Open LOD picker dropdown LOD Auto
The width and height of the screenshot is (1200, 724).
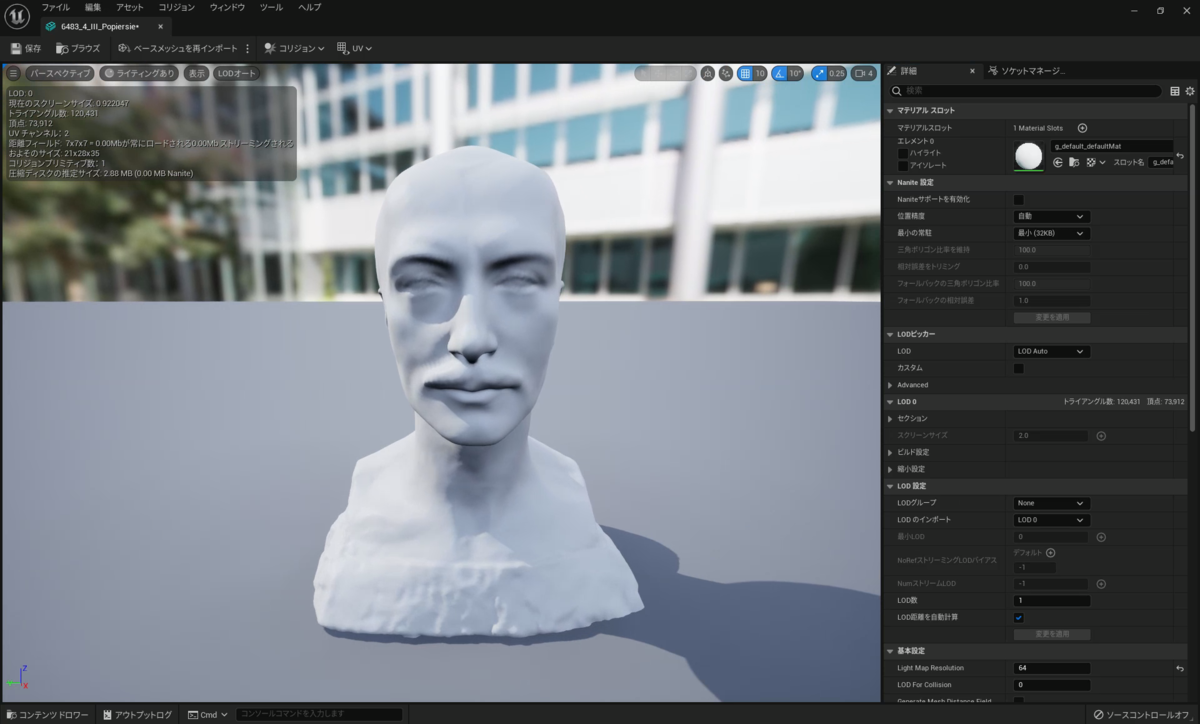[x=1051, y=352]
